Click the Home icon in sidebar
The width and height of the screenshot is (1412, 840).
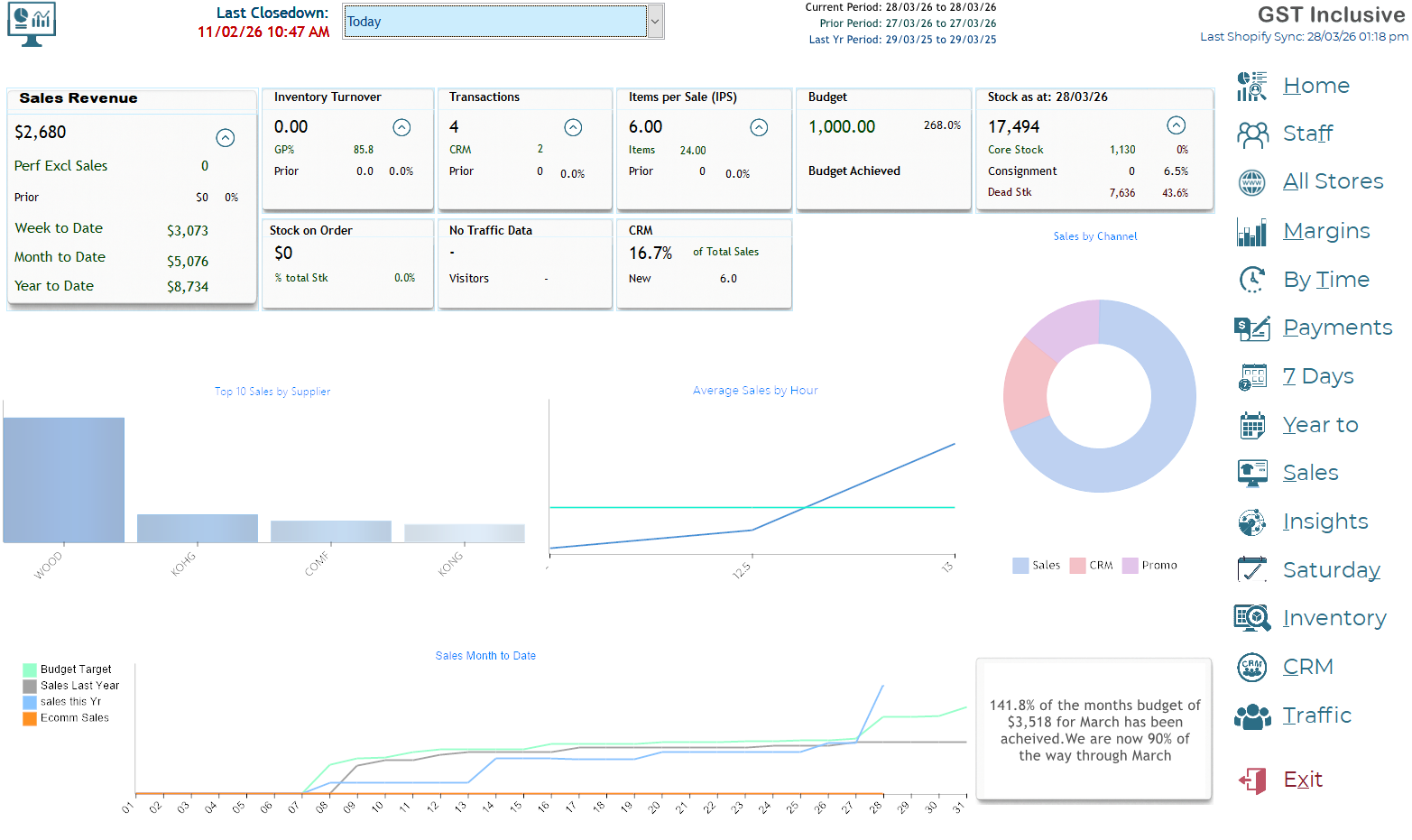click(1251, 87)
